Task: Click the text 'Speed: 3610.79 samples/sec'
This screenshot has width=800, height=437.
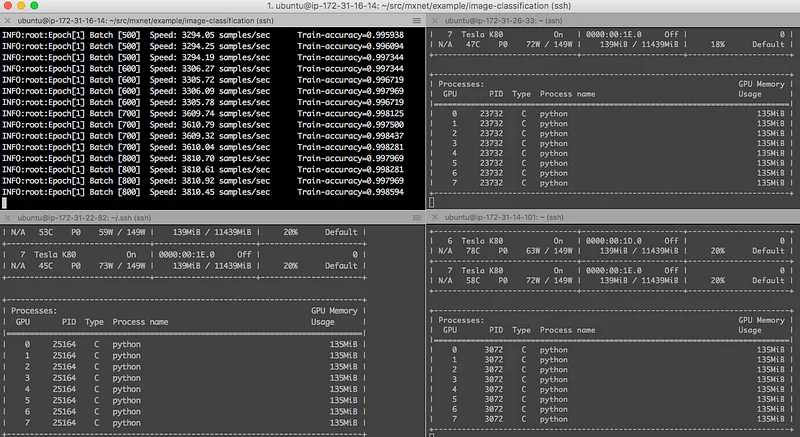Action: [x=210, y=124]
